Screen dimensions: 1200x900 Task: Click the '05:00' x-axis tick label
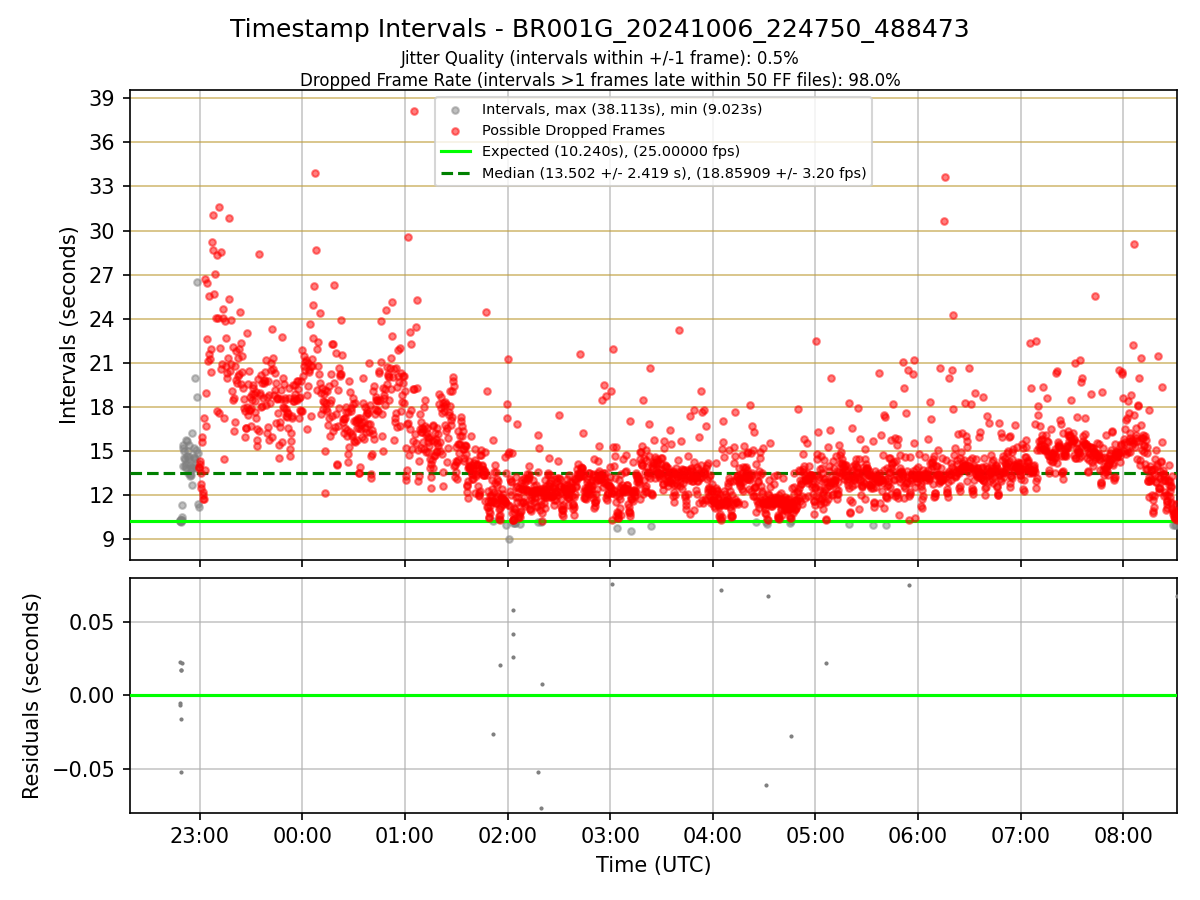[815, 834]
